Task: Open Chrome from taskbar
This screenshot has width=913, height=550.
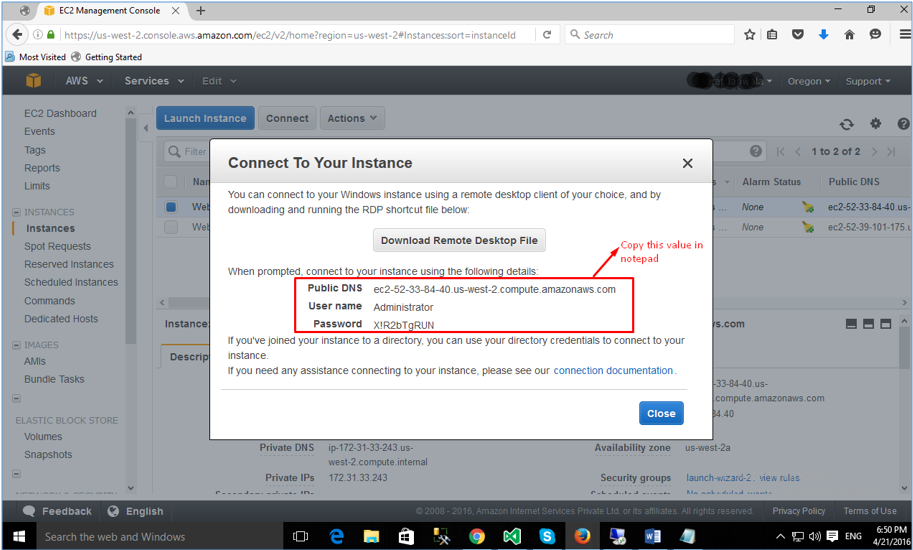Action: (x=477, y=536)
